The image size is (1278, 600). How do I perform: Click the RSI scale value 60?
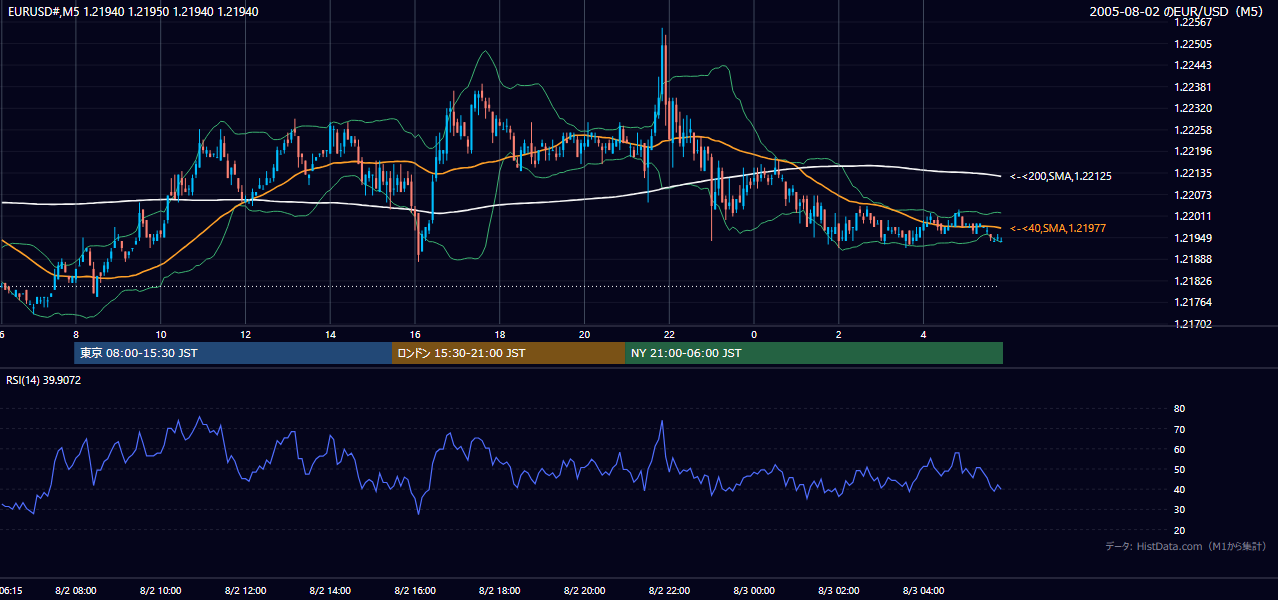(1179, 449)
